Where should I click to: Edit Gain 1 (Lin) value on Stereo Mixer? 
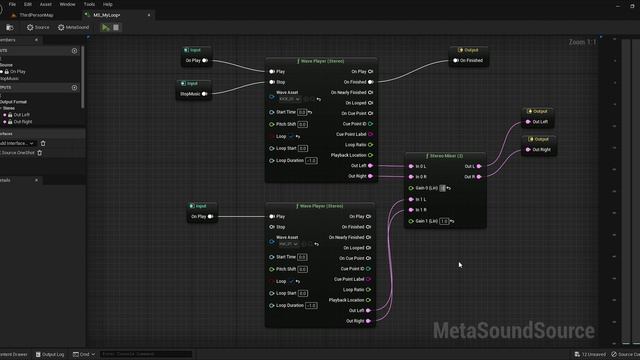click(444, 221)
